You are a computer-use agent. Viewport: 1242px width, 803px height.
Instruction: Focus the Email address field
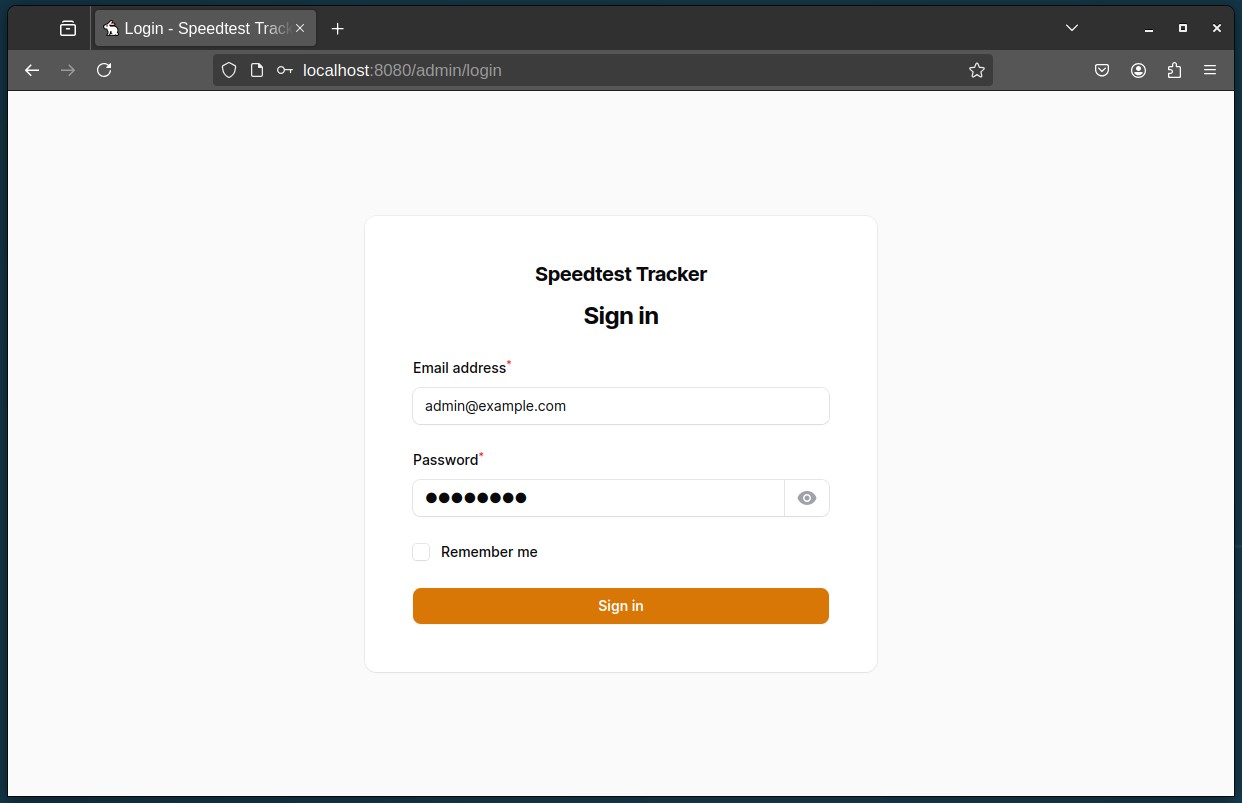[621, 406]
